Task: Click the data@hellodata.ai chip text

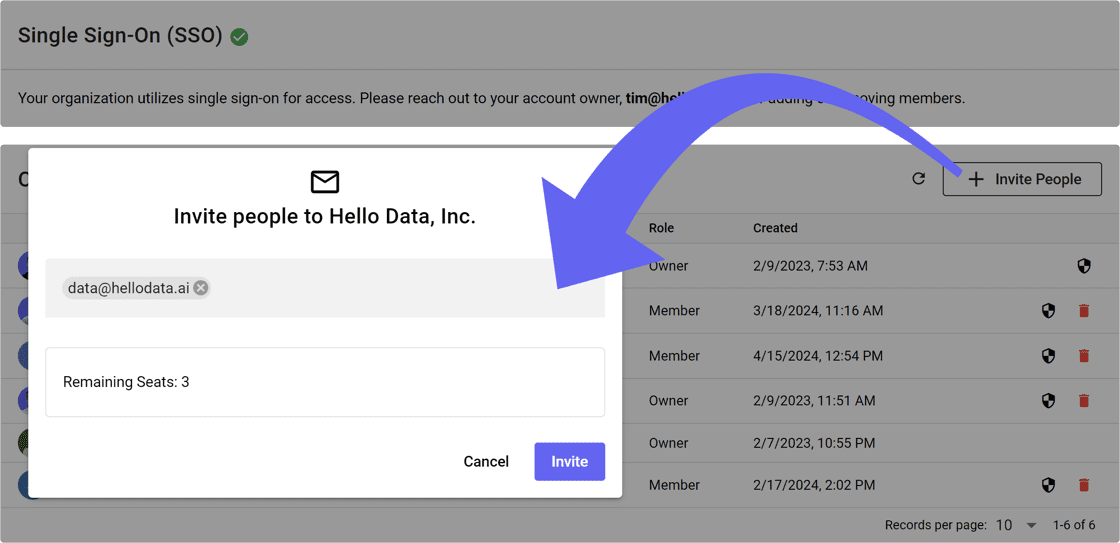Action: pyautogui.click(x=129, y=288)
